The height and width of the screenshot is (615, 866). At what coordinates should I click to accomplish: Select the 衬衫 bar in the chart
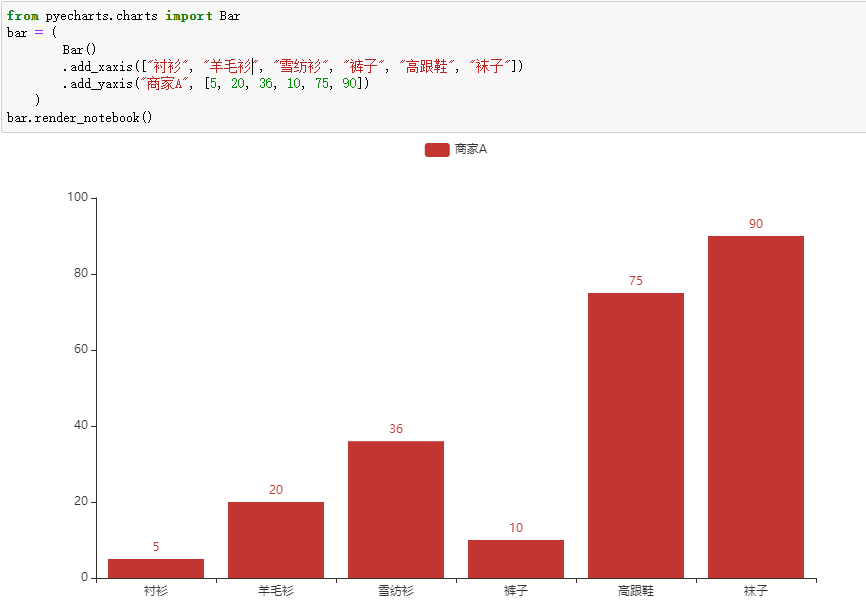[x=155, y=568]
